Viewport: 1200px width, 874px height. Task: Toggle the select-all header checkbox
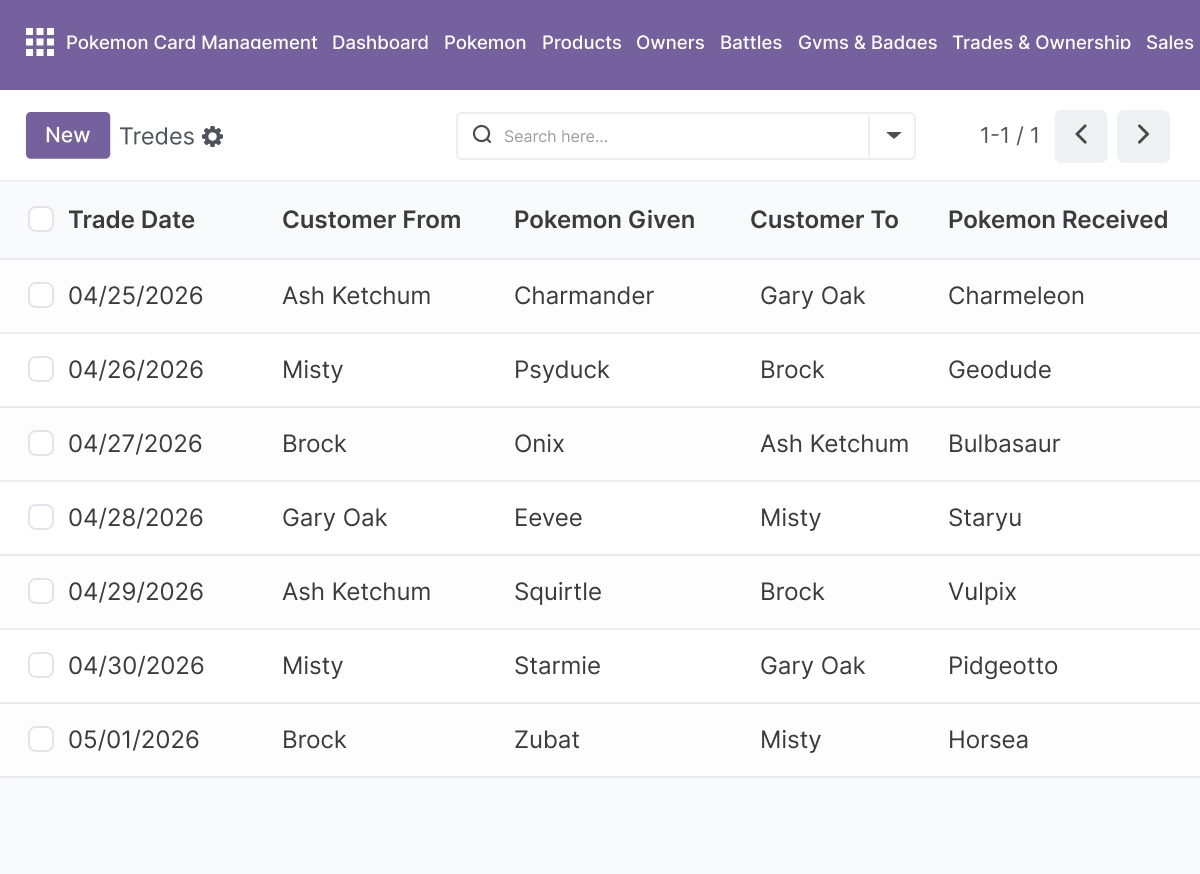tap(41, 220)
